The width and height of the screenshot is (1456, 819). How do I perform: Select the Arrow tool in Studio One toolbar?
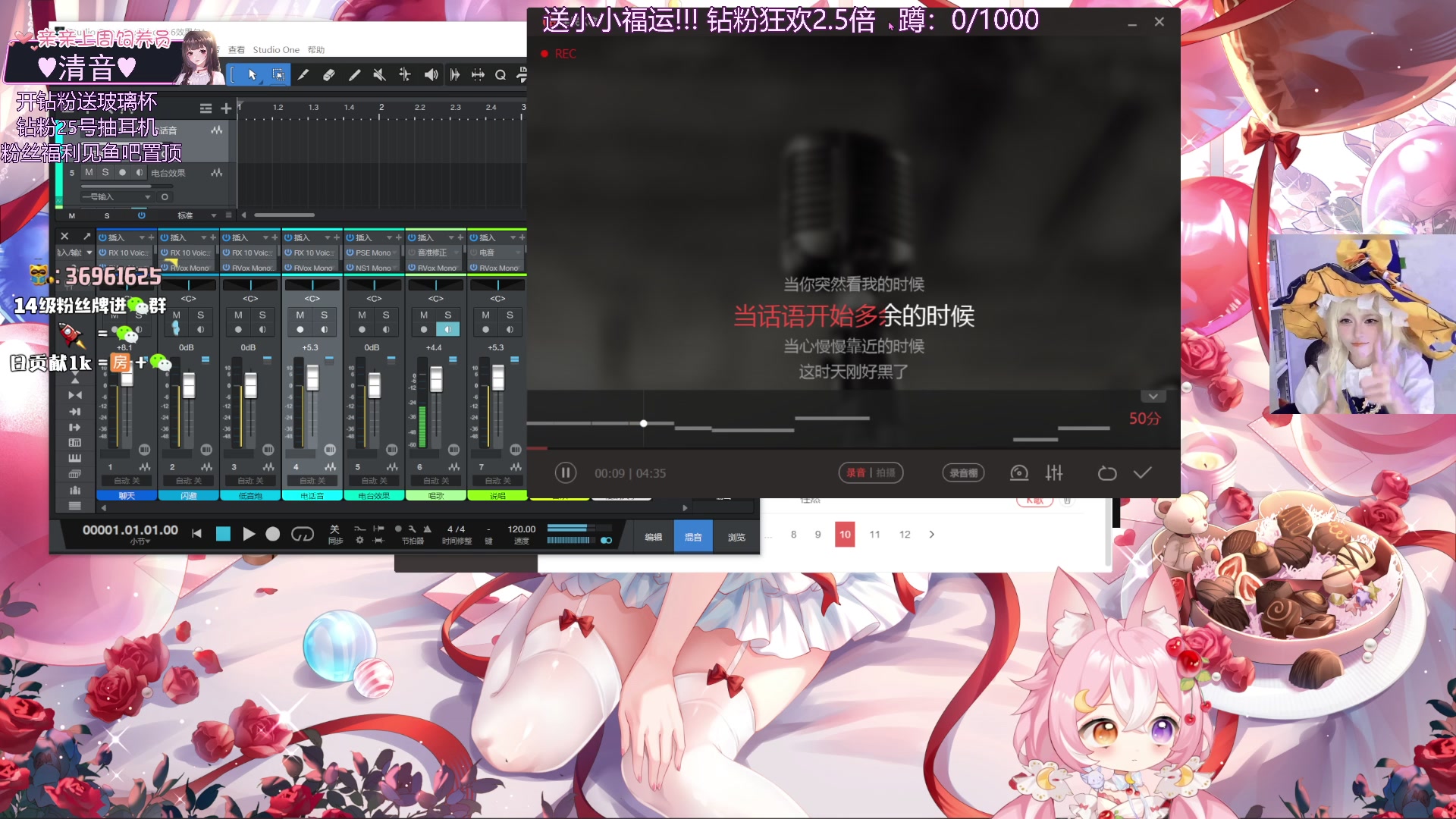click(x=253, y=74)
